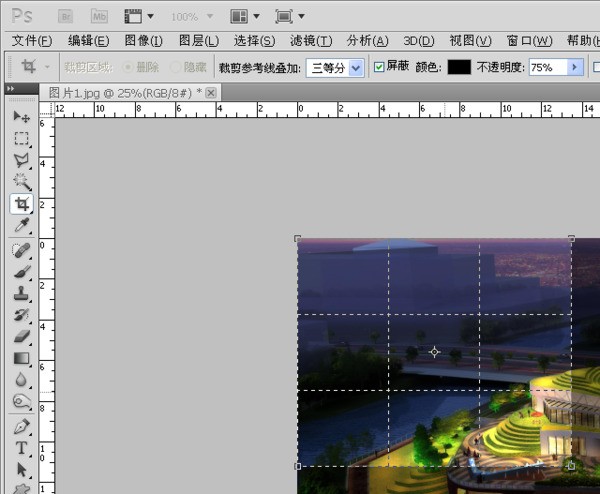Select the Clone Stamp tool
The height and width of the screenshot is (494, 600).
point(21,293)
